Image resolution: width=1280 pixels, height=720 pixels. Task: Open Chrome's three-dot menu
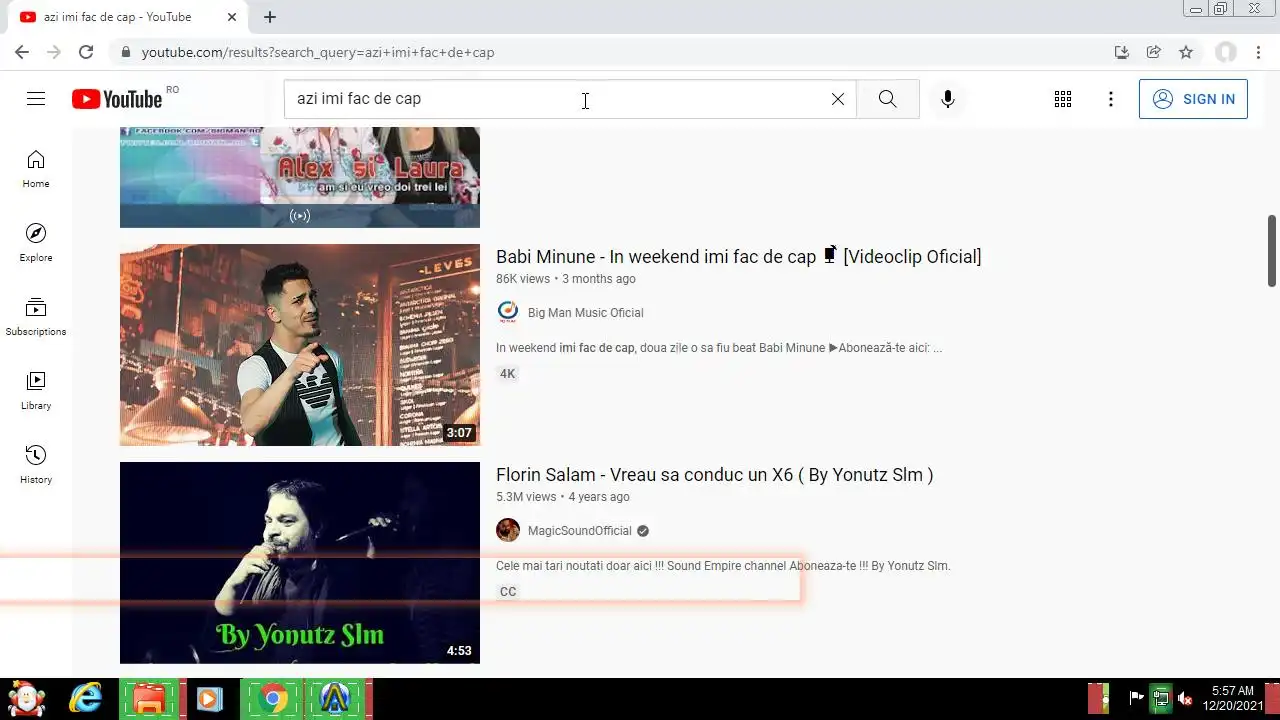tap(1259, 52)
